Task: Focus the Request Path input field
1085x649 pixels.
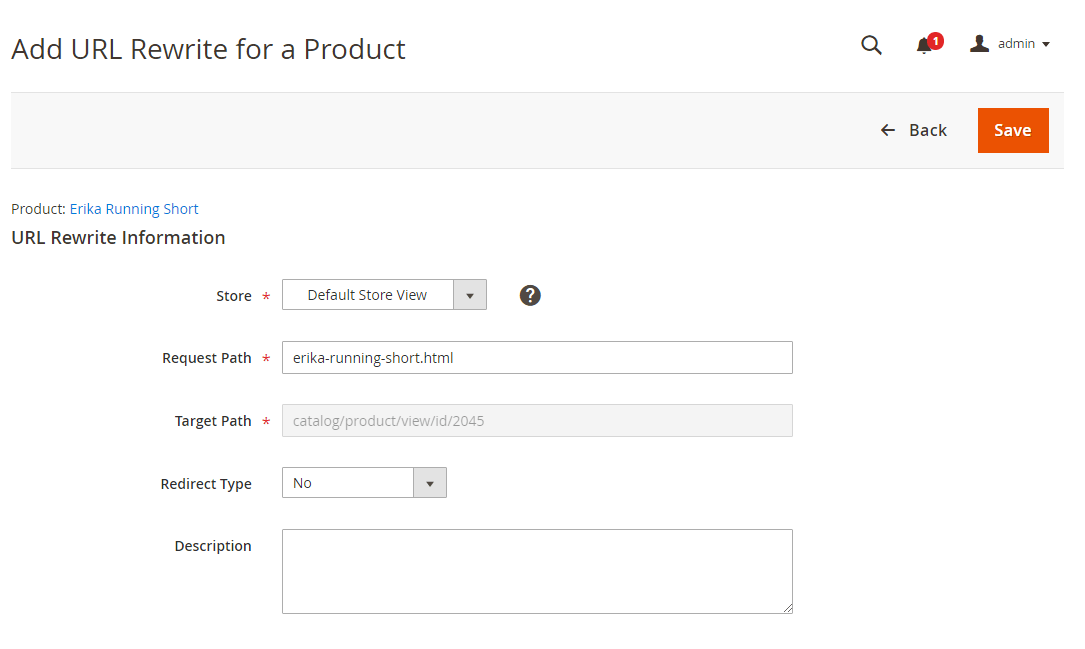Action: [x=537, y=358]
